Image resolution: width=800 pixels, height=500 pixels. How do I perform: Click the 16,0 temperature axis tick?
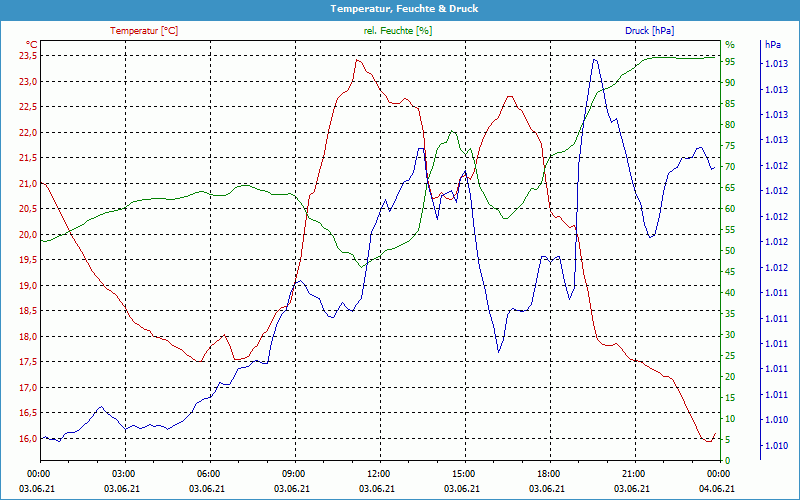(28, 439)
